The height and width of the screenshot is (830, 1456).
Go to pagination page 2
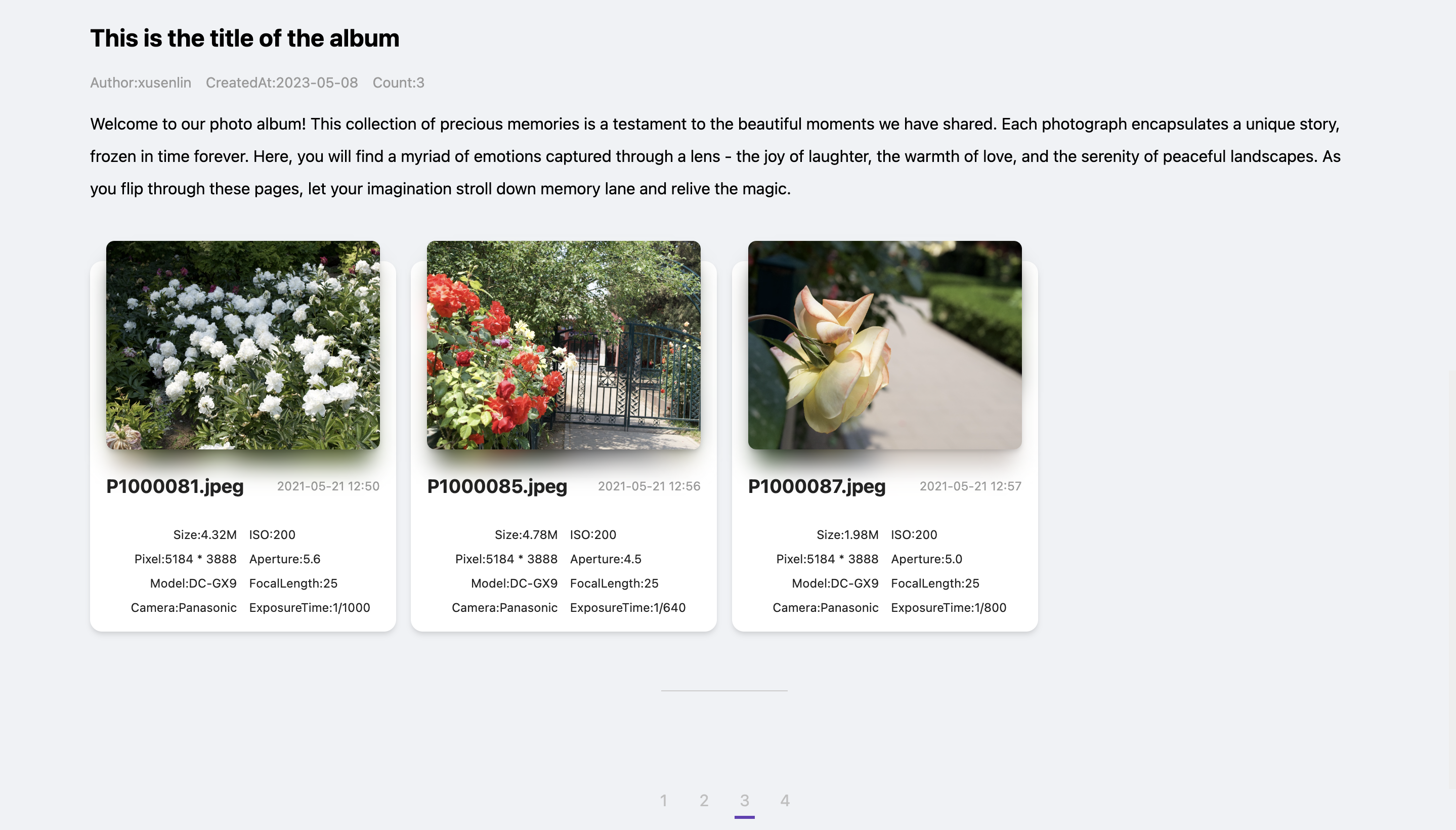coord(704,800)
